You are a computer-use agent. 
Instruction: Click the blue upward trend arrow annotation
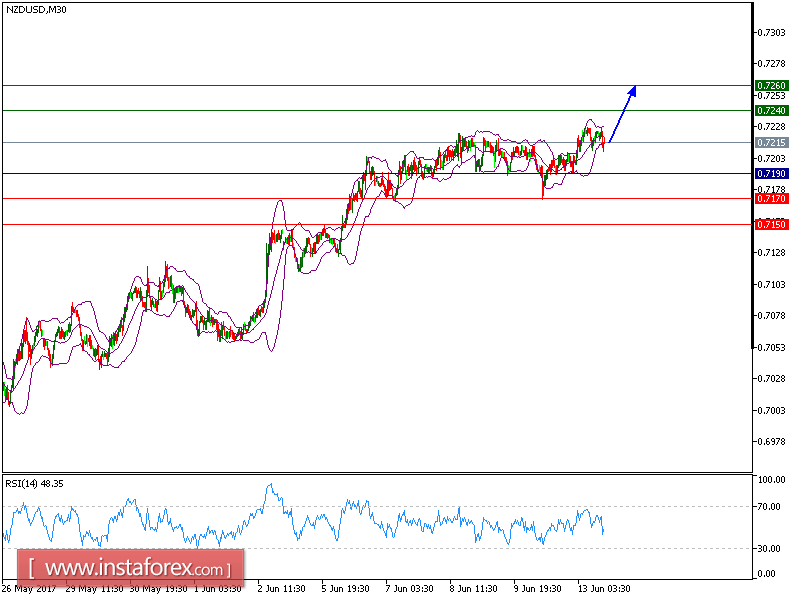point(622,115)
